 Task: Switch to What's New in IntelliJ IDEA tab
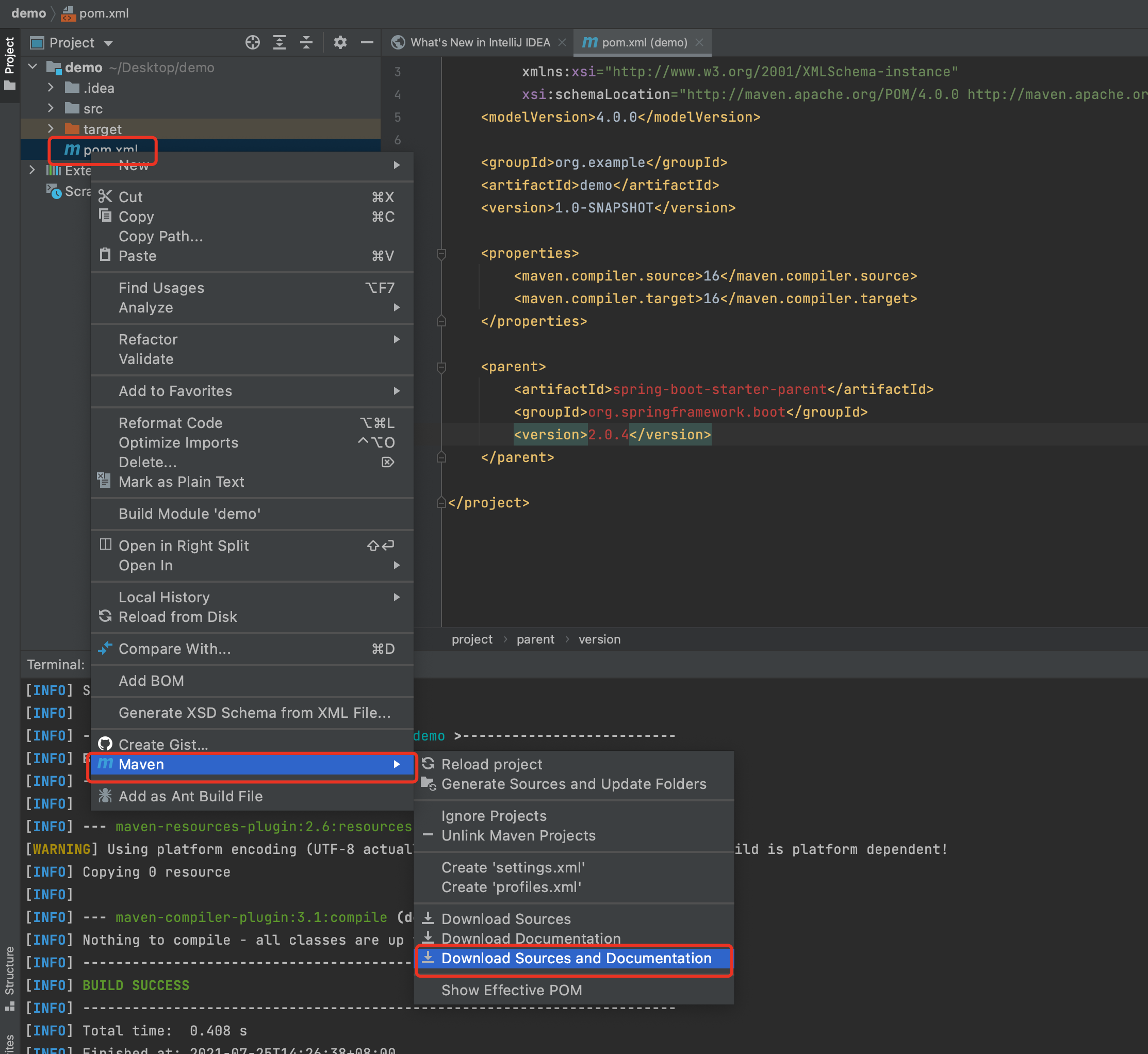480,43
